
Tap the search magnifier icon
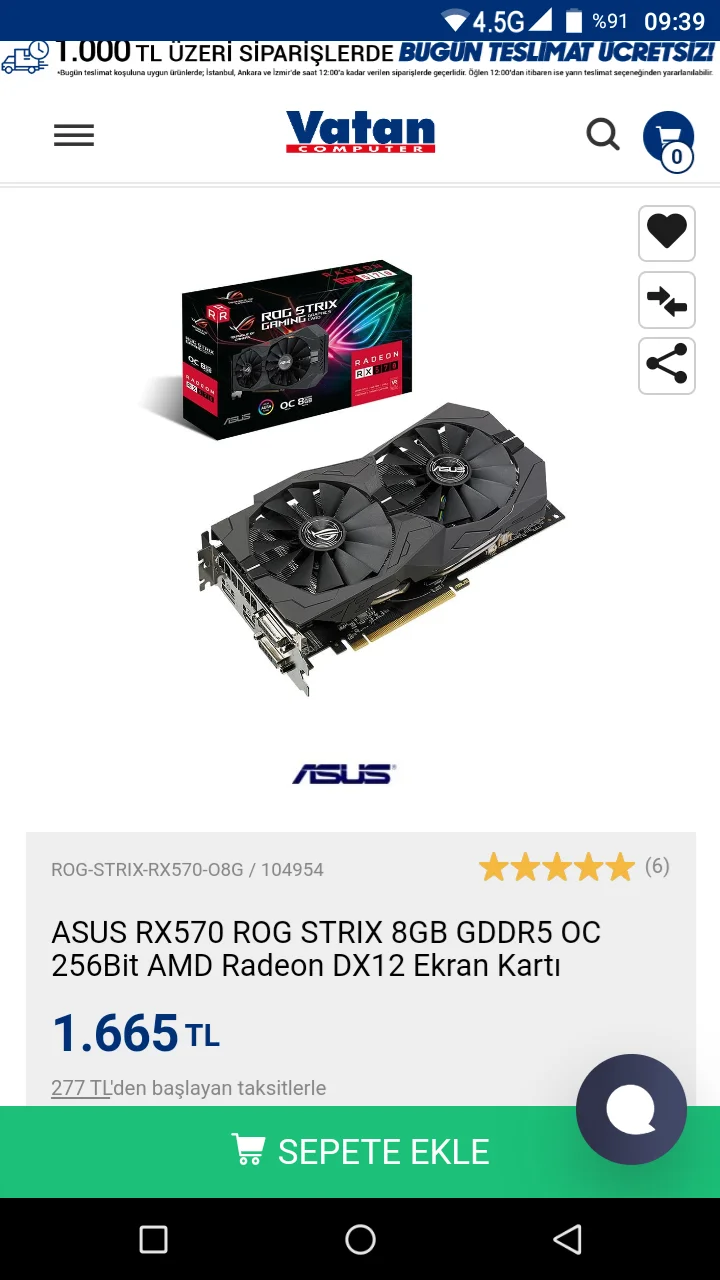tap(603, 134)
